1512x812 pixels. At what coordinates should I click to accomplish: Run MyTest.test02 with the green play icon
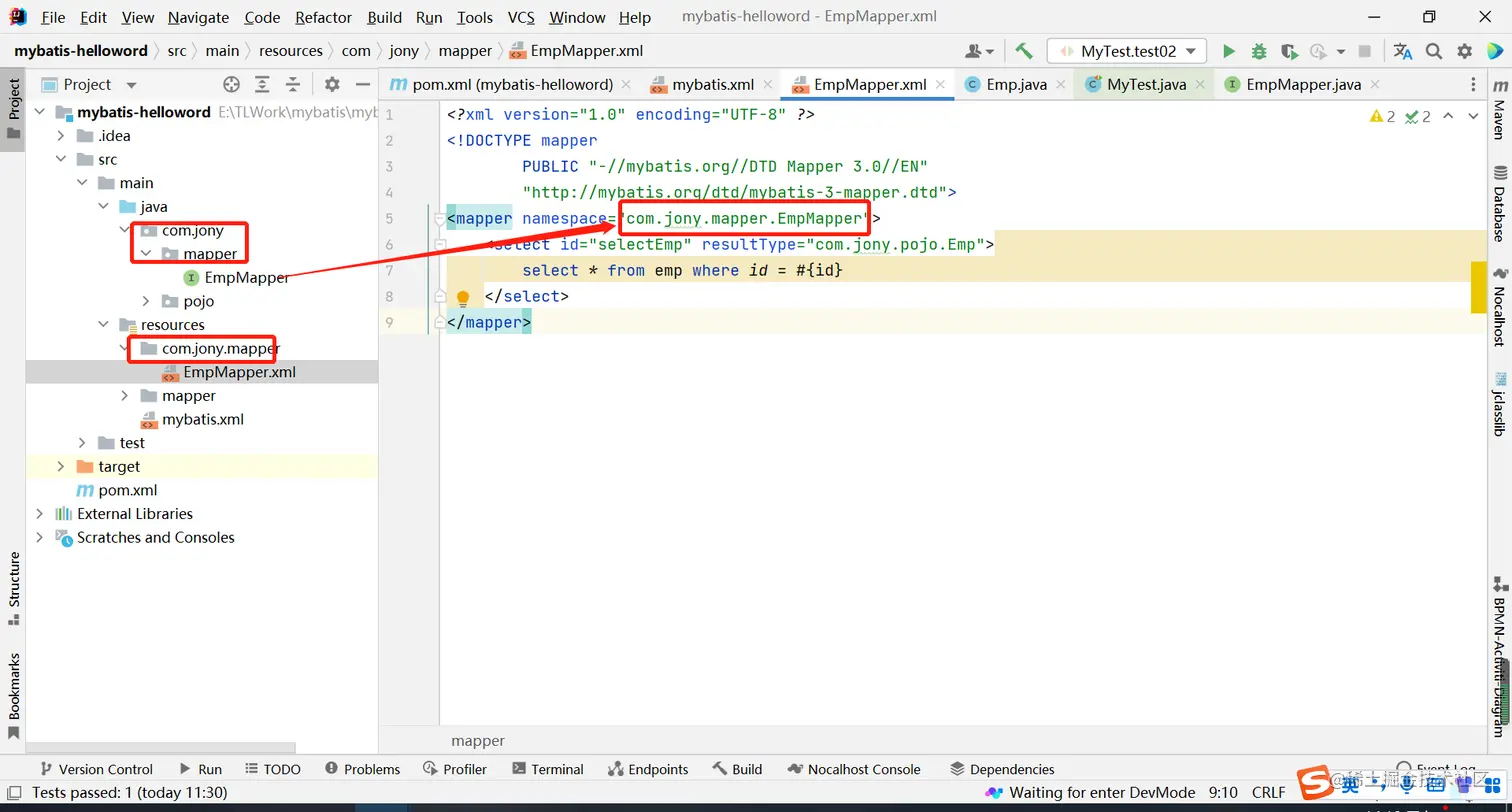[x=1229, y=51]
